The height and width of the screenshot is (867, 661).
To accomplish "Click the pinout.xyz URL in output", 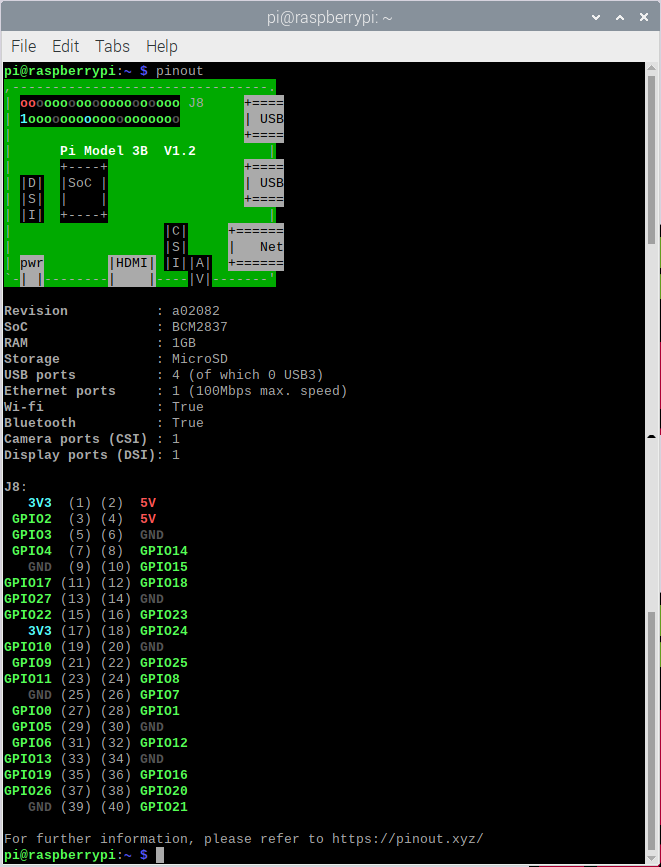I will 408,838.
